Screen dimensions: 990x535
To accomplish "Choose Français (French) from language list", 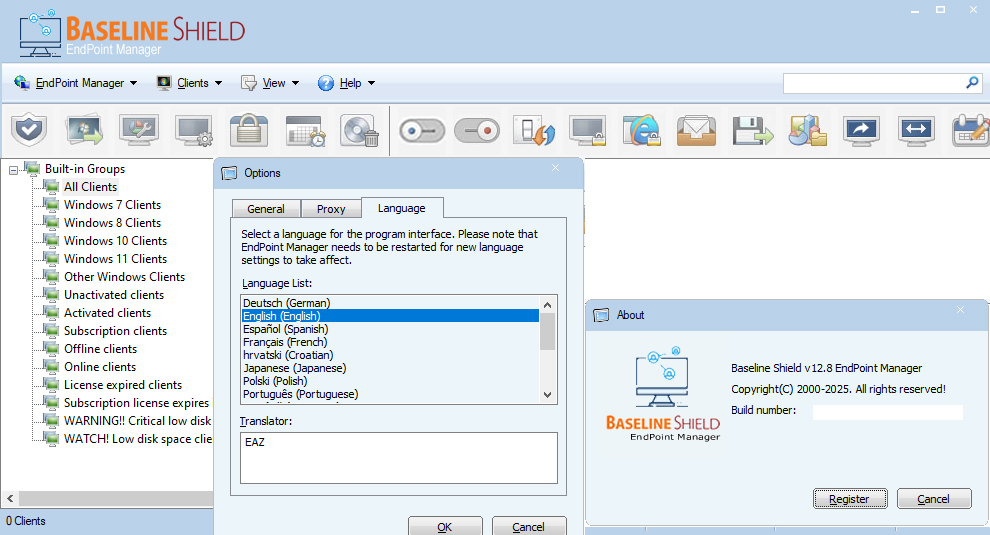I will (390, 342).
